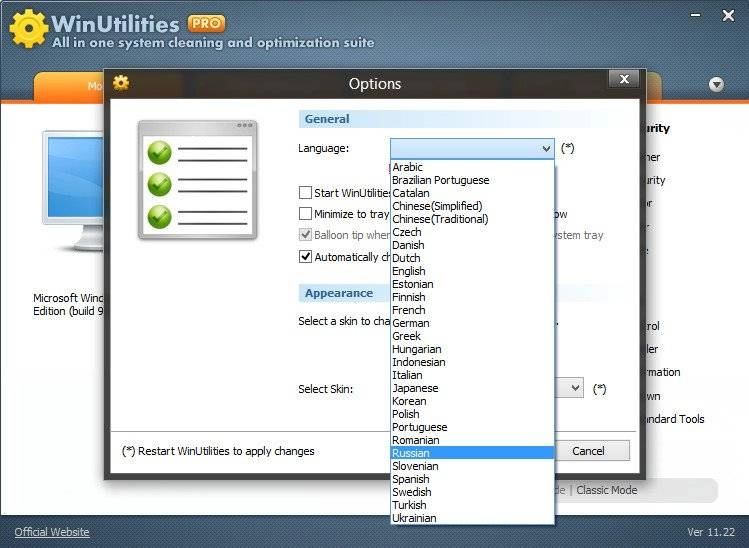
Task: Toggle the Start WinUtilities checkbox
Action: 305,193
